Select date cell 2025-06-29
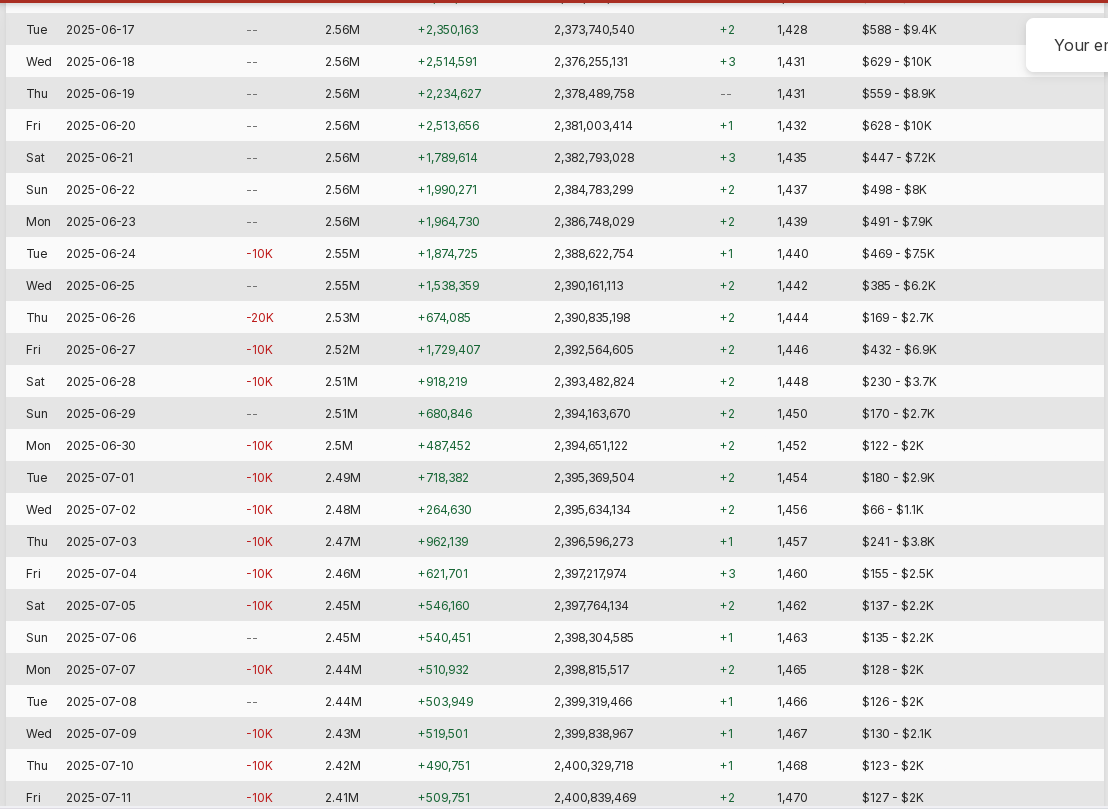Image resolution: width=1108 pixels, height=809 pixels. pyautogui.click(x=100, y=413)
